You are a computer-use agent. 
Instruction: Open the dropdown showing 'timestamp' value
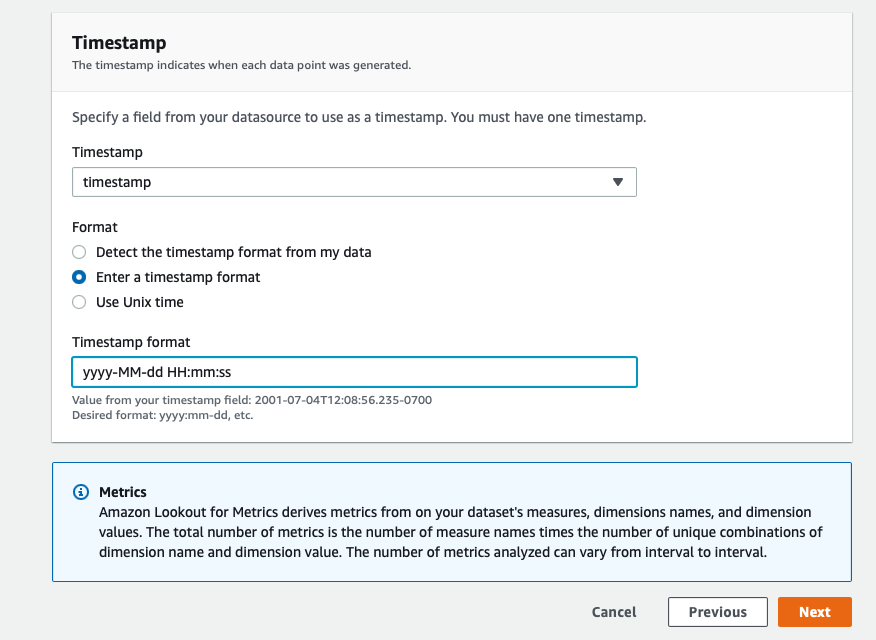coord(354,182)
